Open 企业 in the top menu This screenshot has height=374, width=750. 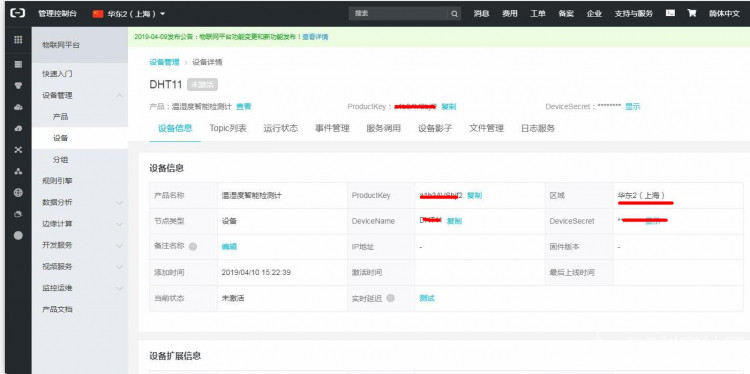coord(594,14)
